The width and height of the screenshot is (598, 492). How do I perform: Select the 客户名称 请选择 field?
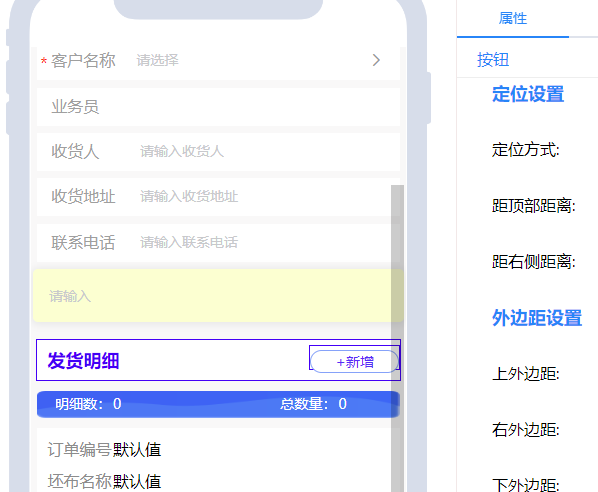(218, 61)
